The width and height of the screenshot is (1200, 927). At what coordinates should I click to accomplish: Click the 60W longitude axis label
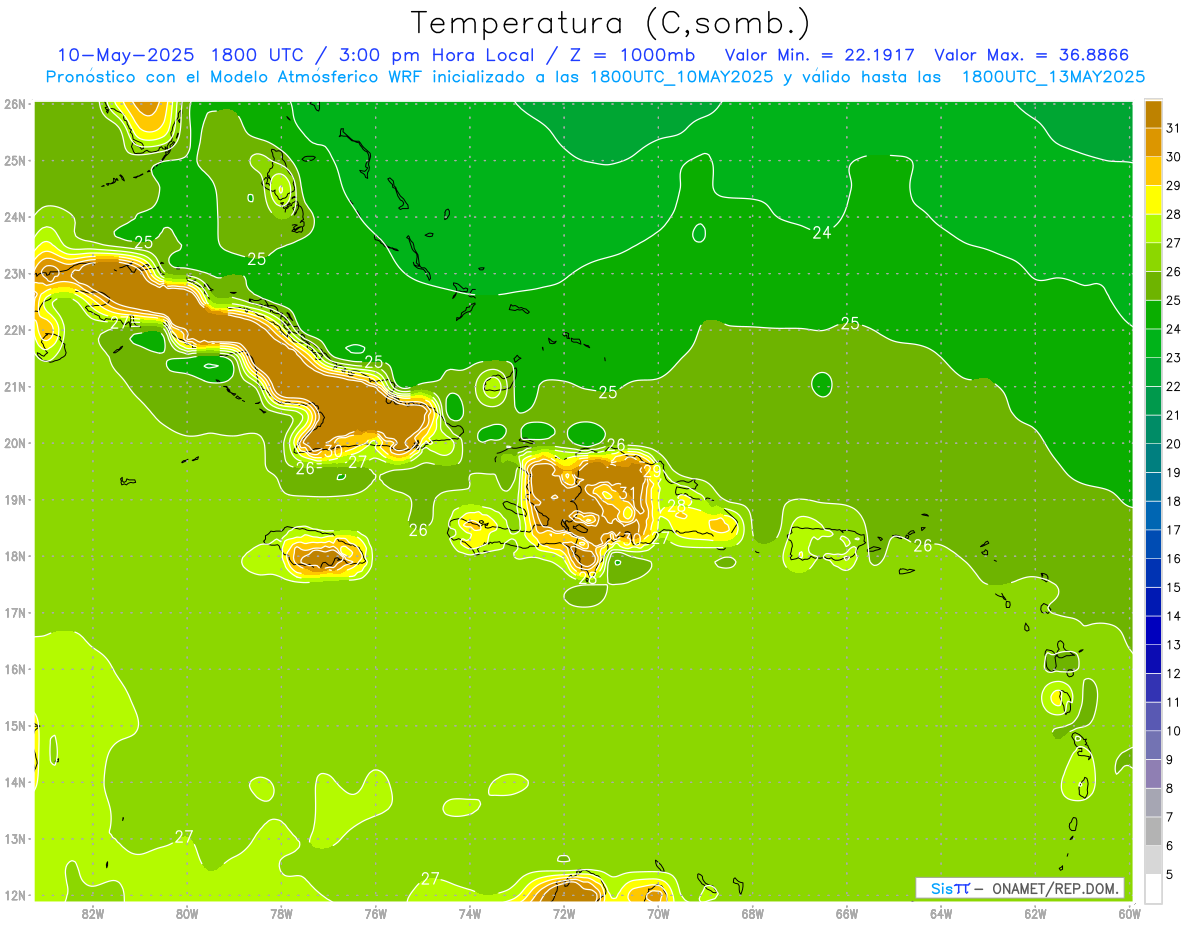tap(1129, 912)
